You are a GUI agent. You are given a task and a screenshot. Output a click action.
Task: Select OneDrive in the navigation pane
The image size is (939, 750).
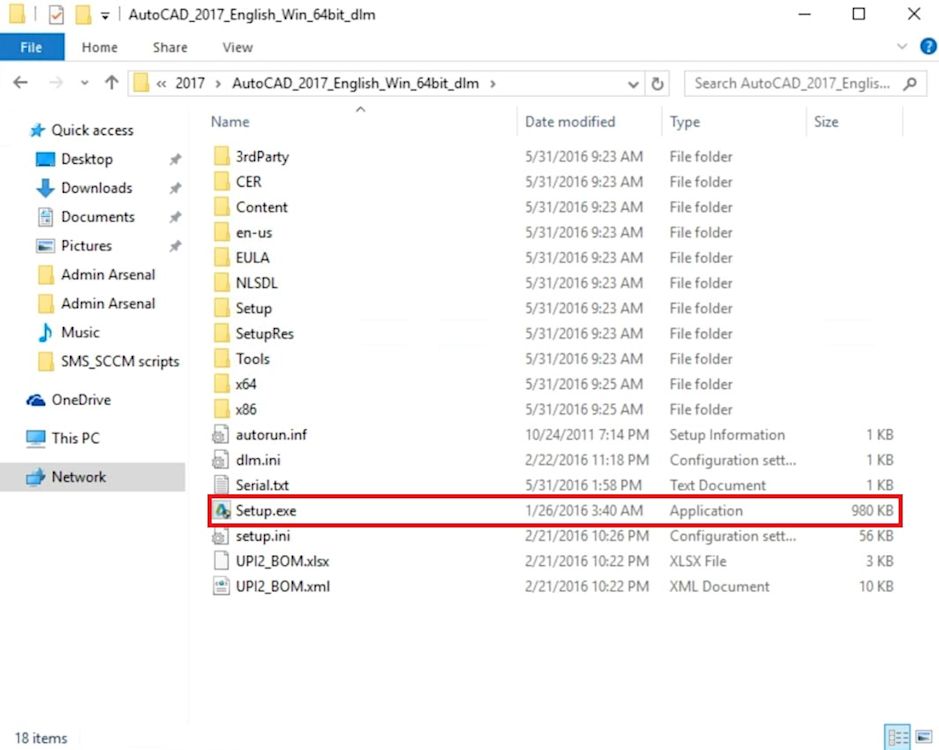(81, 400)
